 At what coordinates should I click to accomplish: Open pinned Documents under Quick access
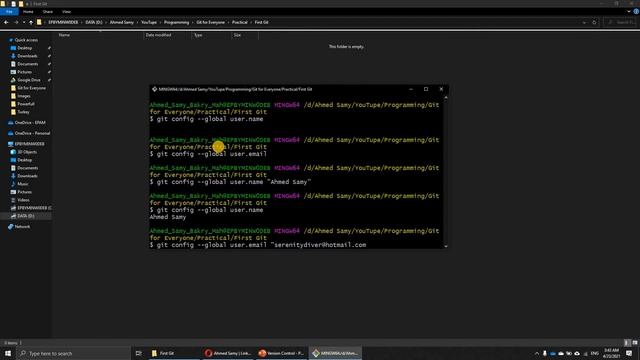point(27,64)
